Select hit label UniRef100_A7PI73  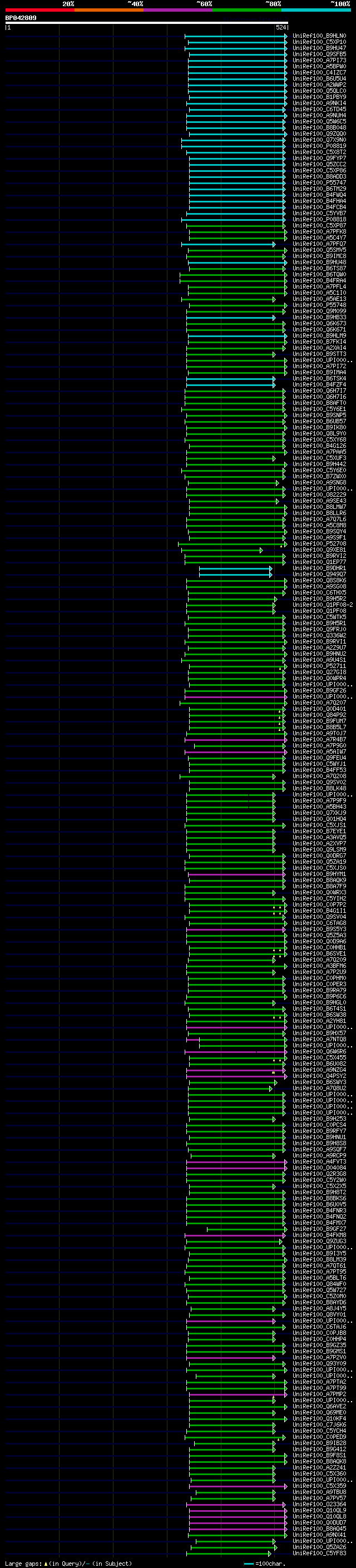319,60
